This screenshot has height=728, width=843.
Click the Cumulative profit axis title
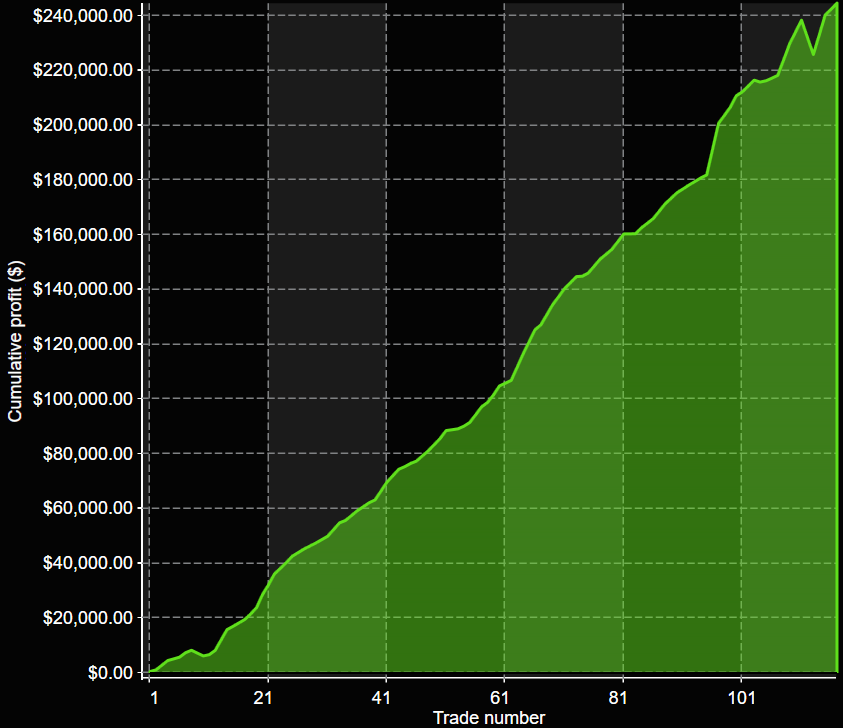tap(13, 340)
